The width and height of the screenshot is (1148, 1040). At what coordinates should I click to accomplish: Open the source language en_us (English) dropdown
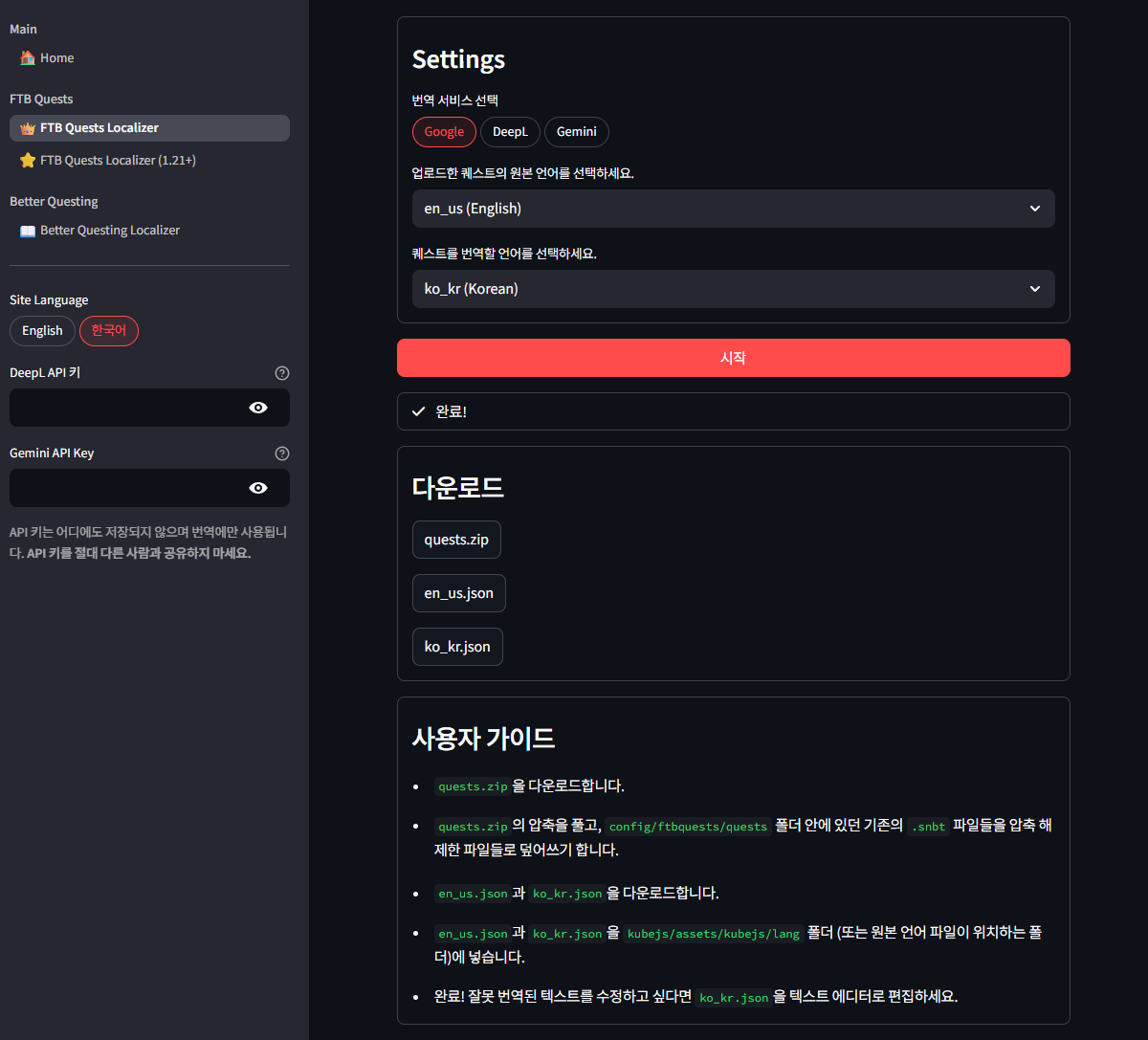[x=734, y=209]
